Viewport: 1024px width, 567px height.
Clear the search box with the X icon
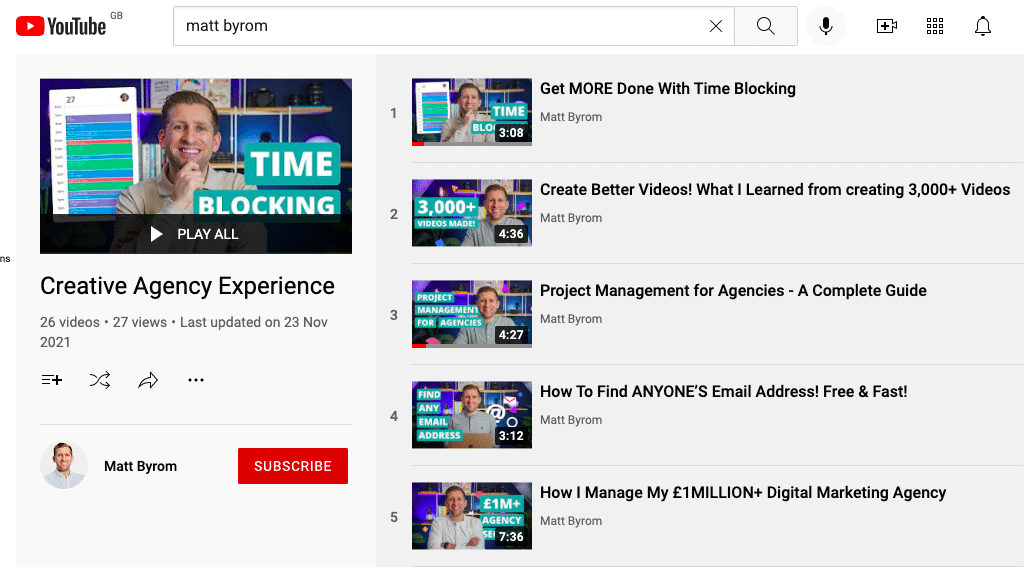[716, 26]
